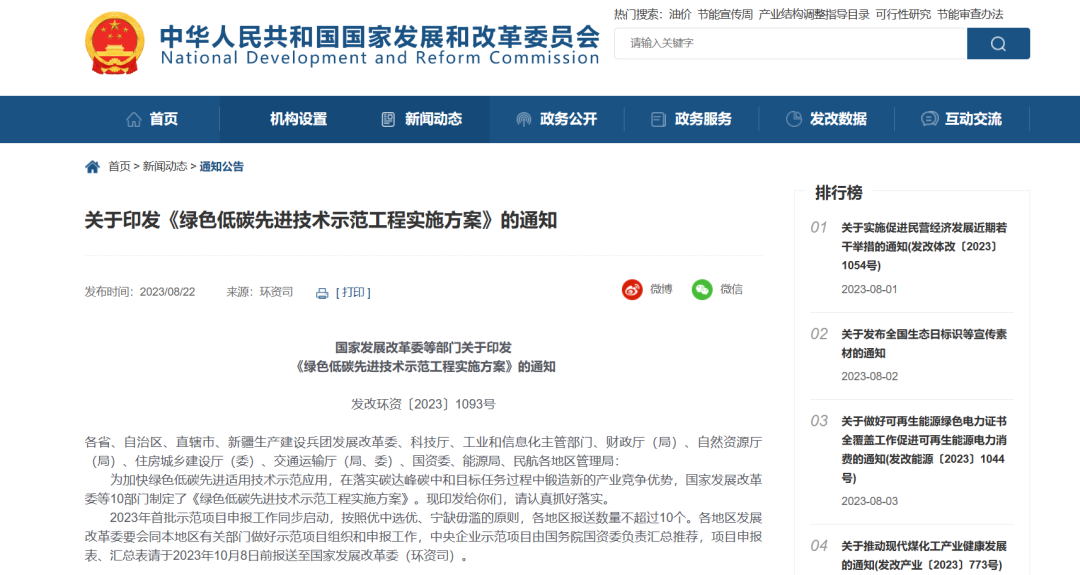Click the 发改数据 pie chart icon
The image size is (1080, 575).
(794, 119)
